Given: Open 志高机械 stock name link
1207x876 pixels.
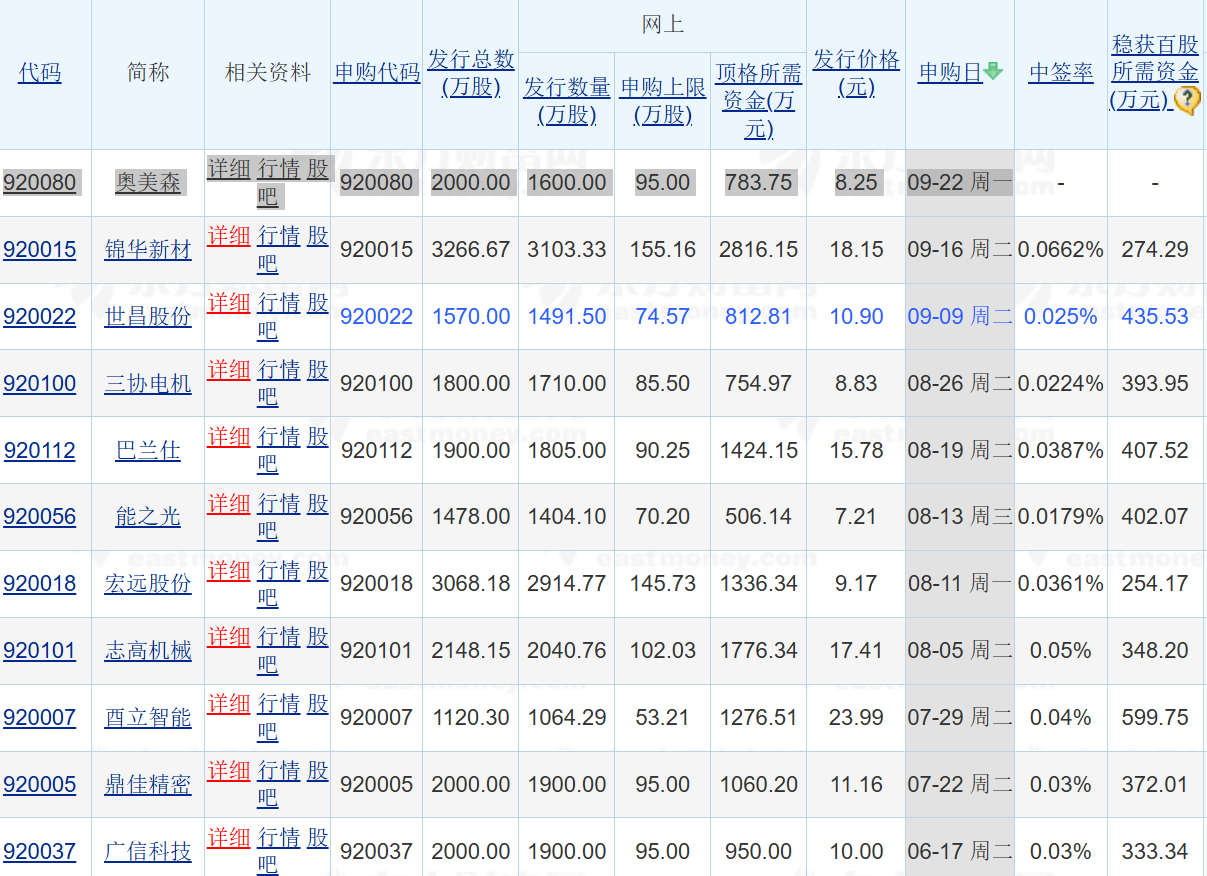Looking at the screenshot, I should coord(148,651).
